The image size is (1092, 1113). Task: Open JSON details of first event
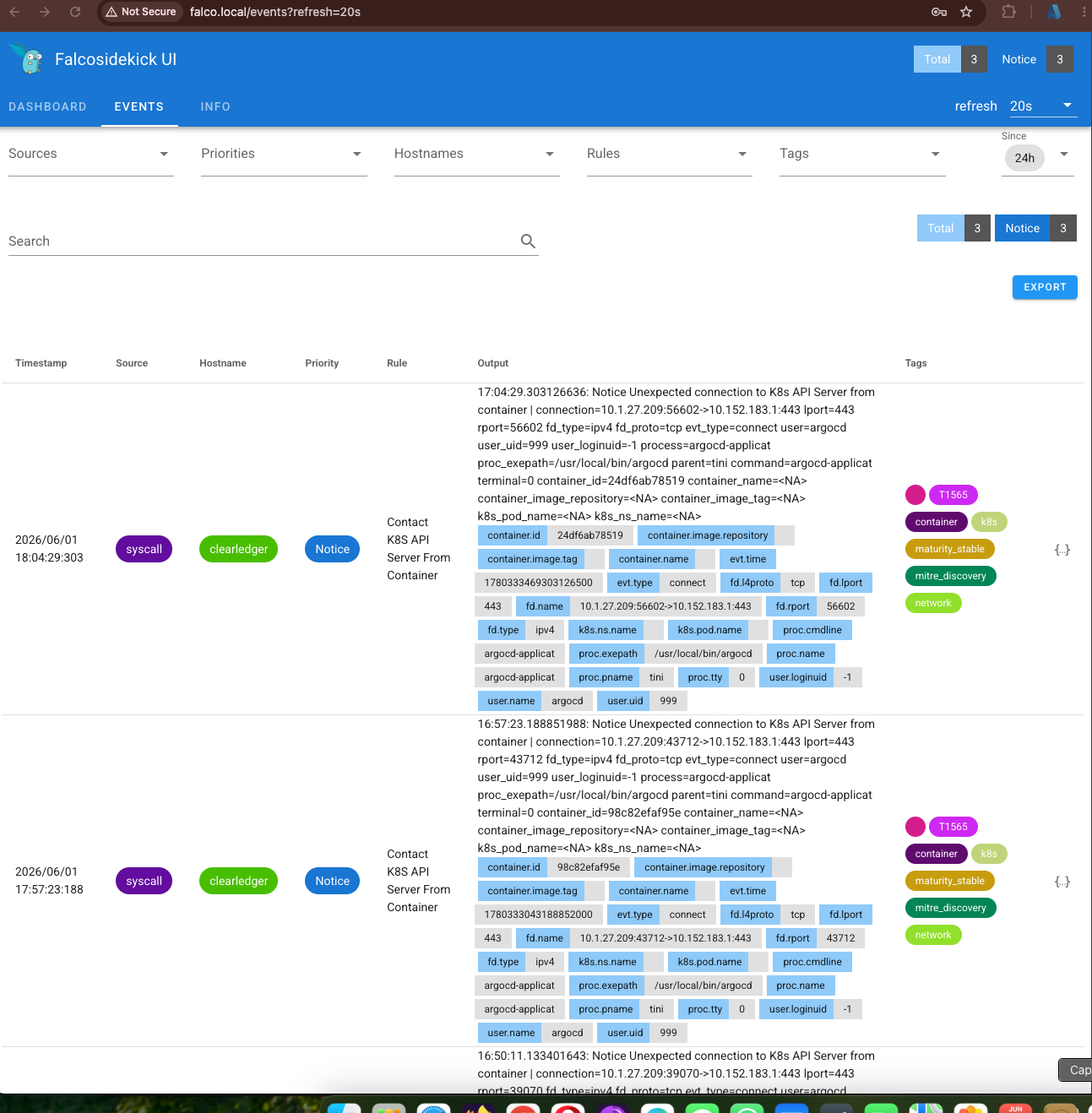pyautogui.click(x=1062, y=550)
